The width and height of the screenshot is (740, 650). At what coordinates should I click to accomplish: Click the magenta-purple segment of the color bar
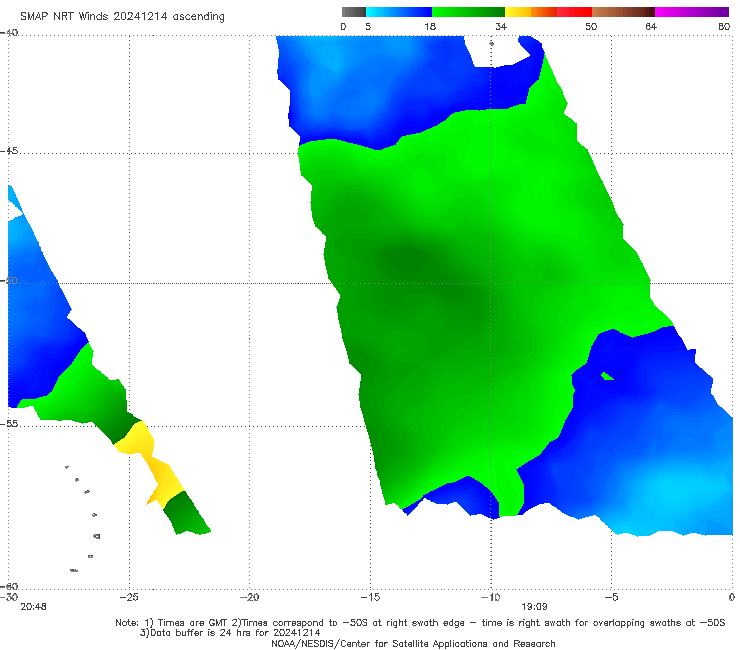(x=692, y=12)
